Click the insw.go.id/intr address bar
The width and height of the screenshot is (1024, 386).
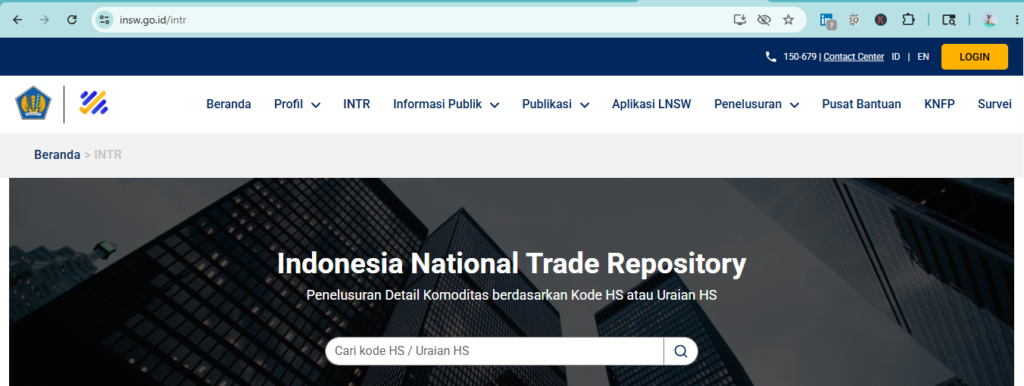(418, 20)
